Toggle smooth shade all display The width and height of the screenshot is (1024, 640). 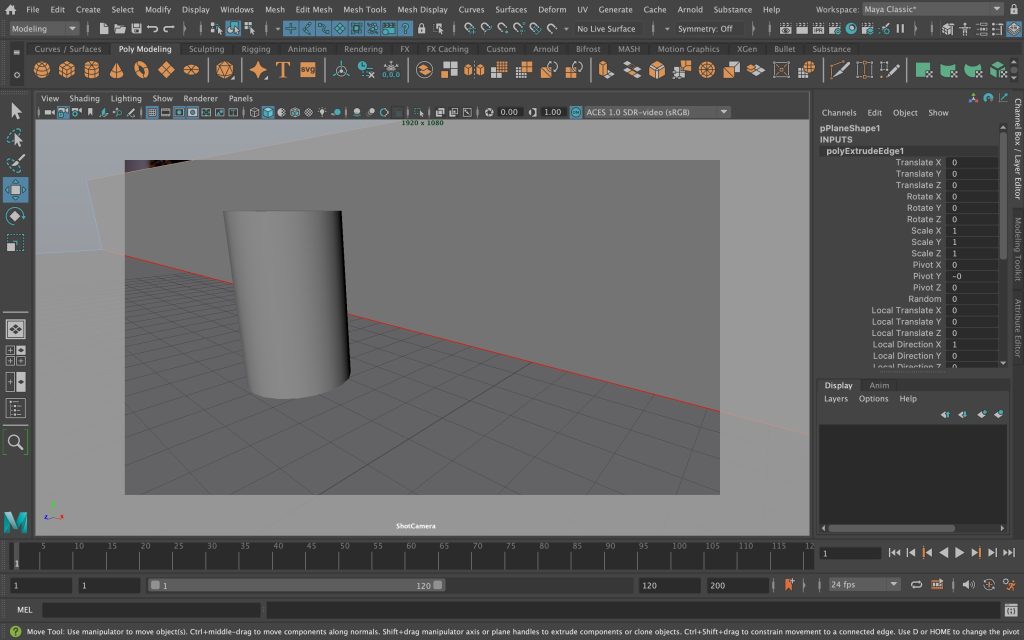pyautogui.click(x=268, y=112)
